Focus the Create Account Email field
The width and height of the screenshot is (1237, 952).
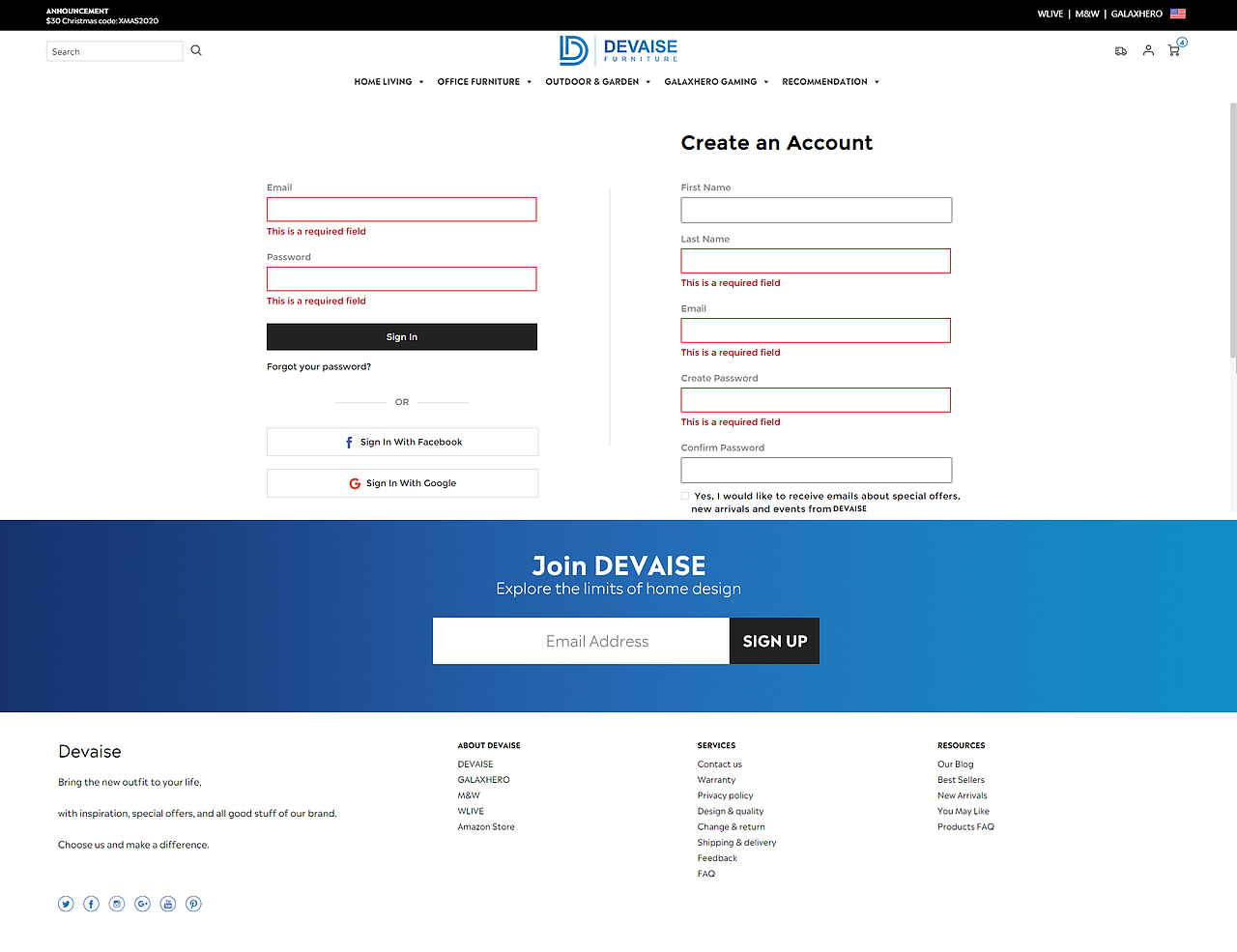[x=816, y=331]
